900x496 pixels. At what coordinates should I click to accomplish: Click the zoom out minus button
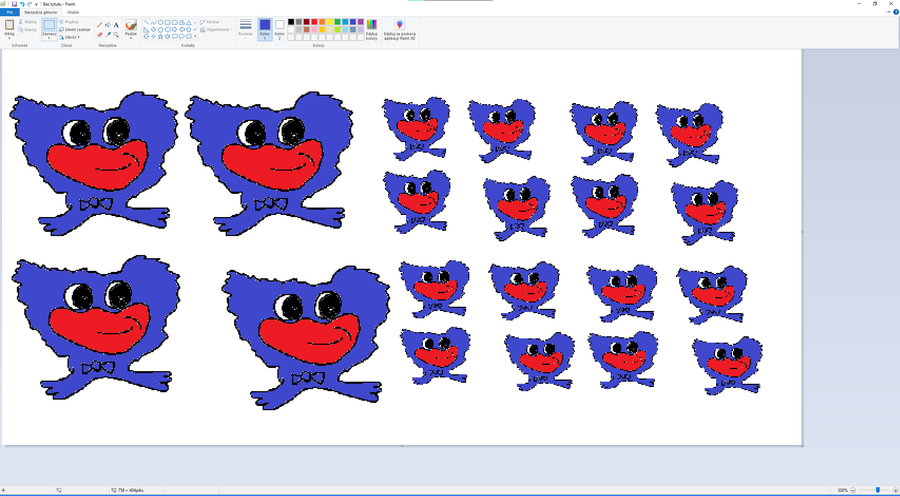pyautogui.click(x=853, y=490)
